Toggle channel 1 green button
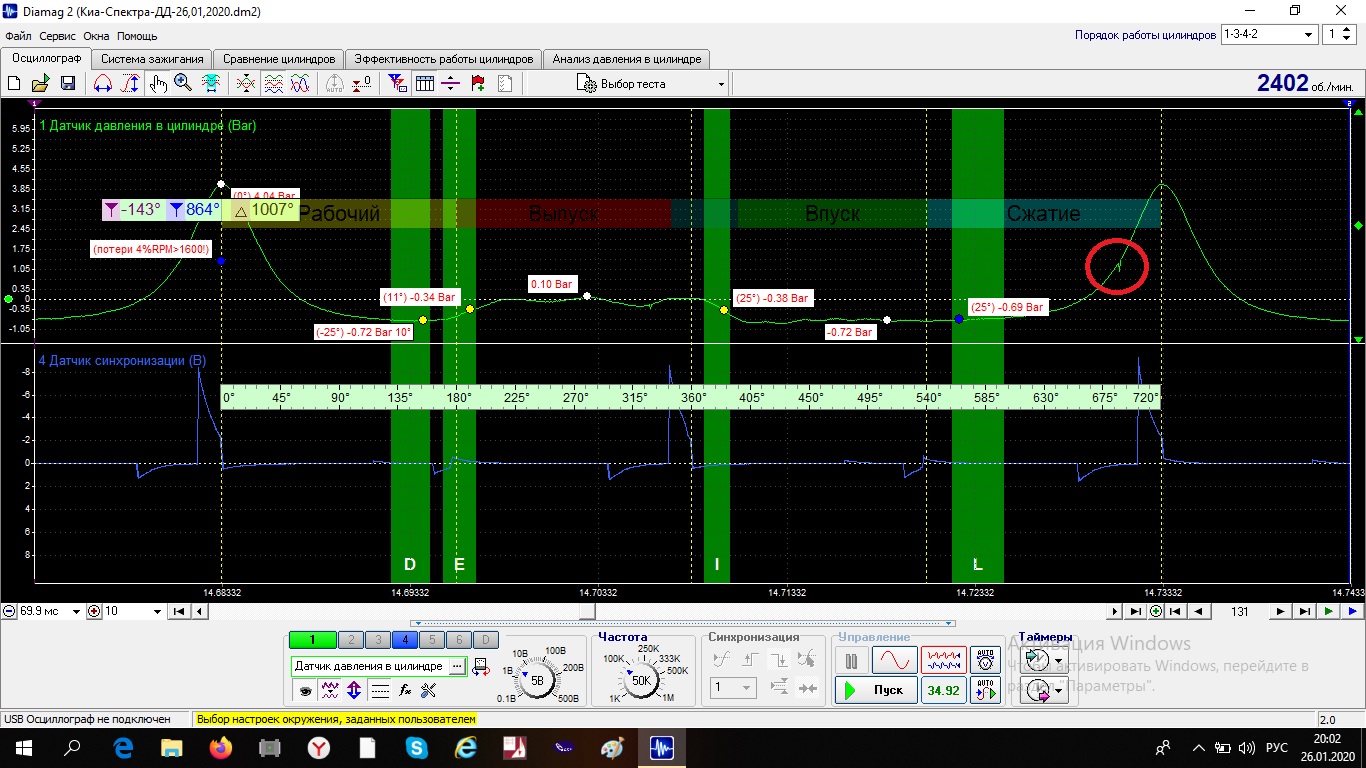 (x=311, y=640)
